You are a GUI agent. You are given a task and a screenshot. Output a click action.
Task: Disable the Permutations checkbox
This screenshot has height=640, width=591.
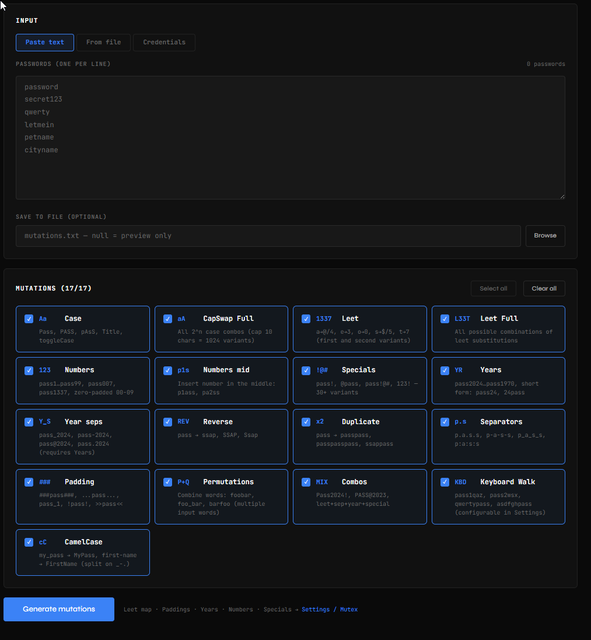167,482
